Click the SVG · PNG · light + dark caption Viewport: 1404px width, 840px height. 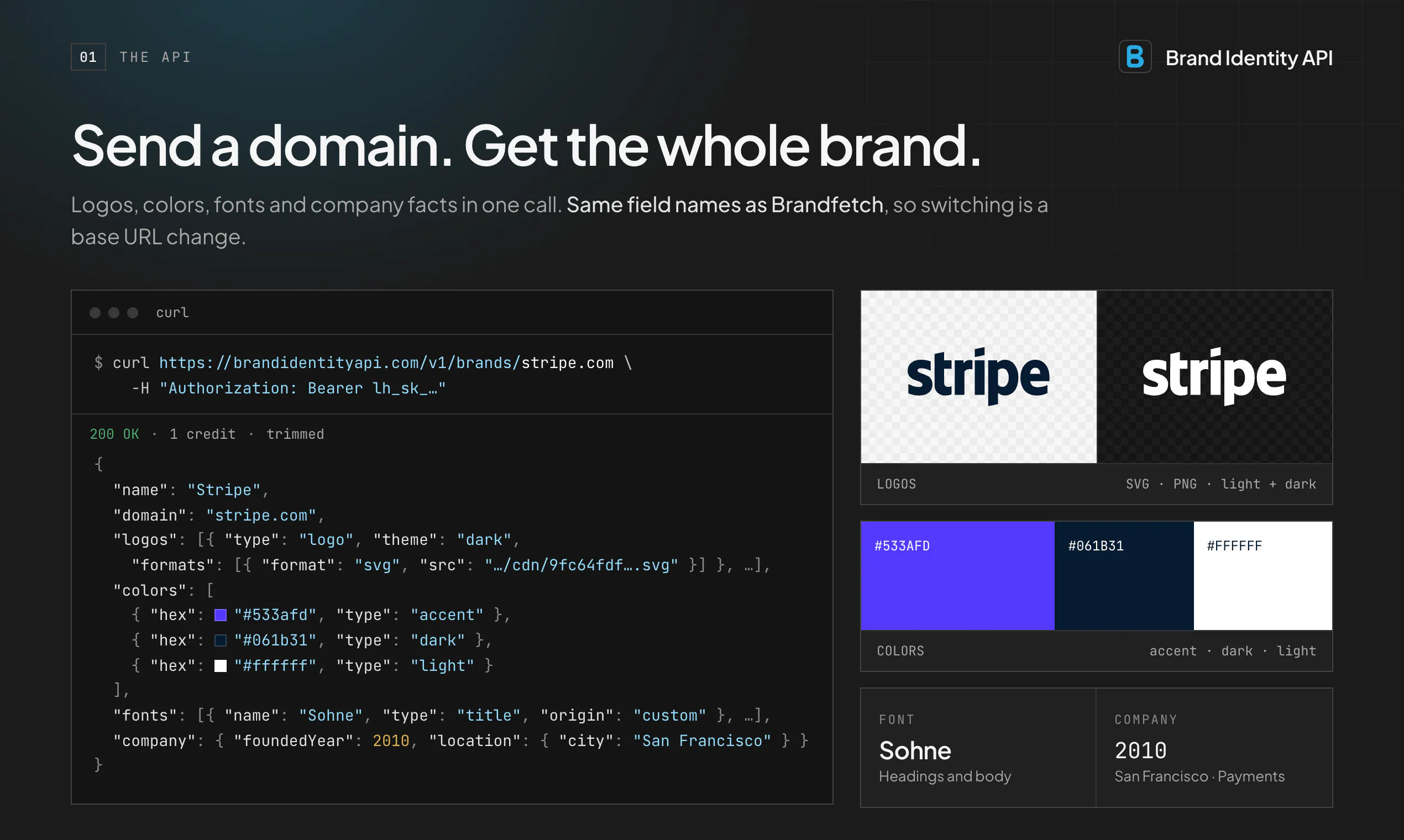click(1220, 484)
